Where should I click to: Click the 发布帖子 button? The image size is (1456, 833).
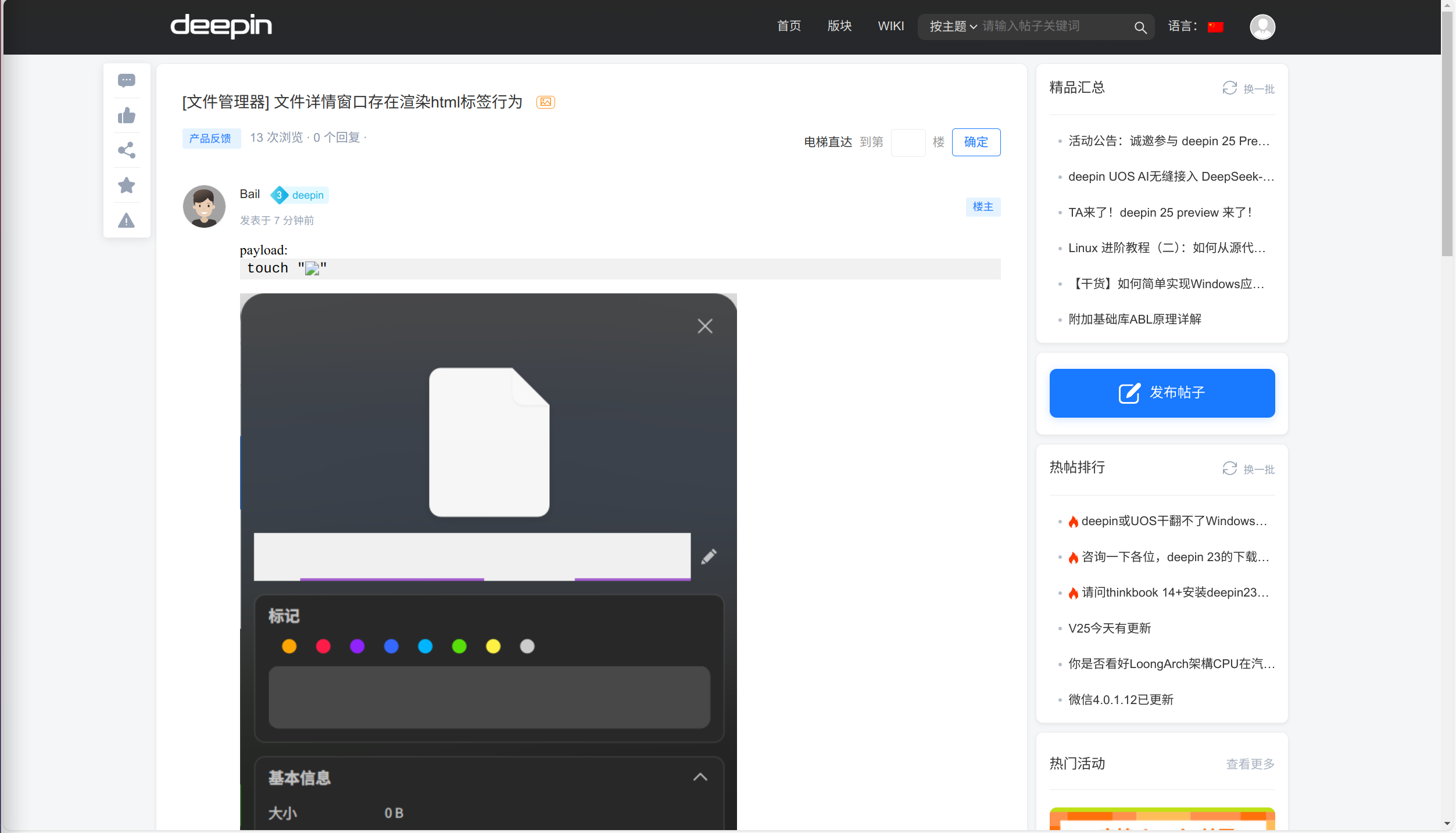[x=1162, y=393]
